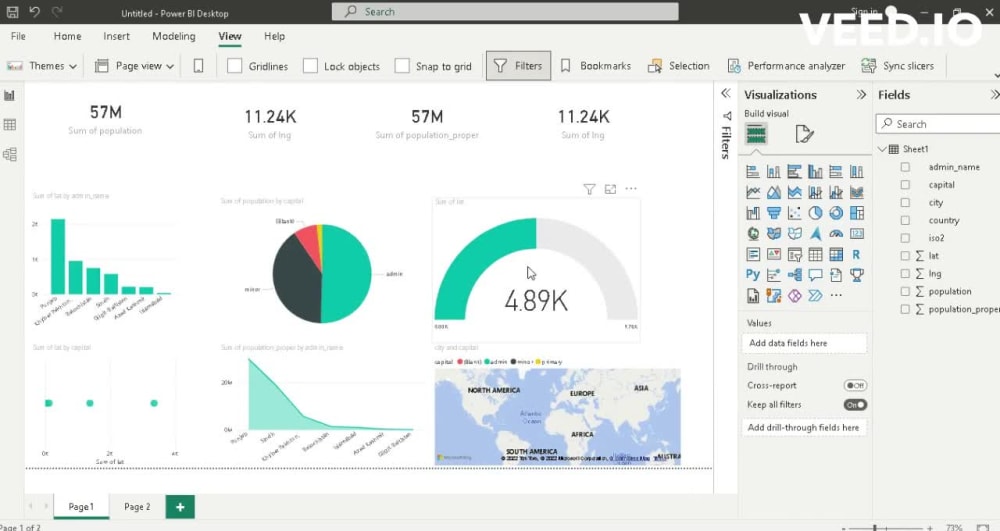Toggle mobile layout view icon

[198, 66]
